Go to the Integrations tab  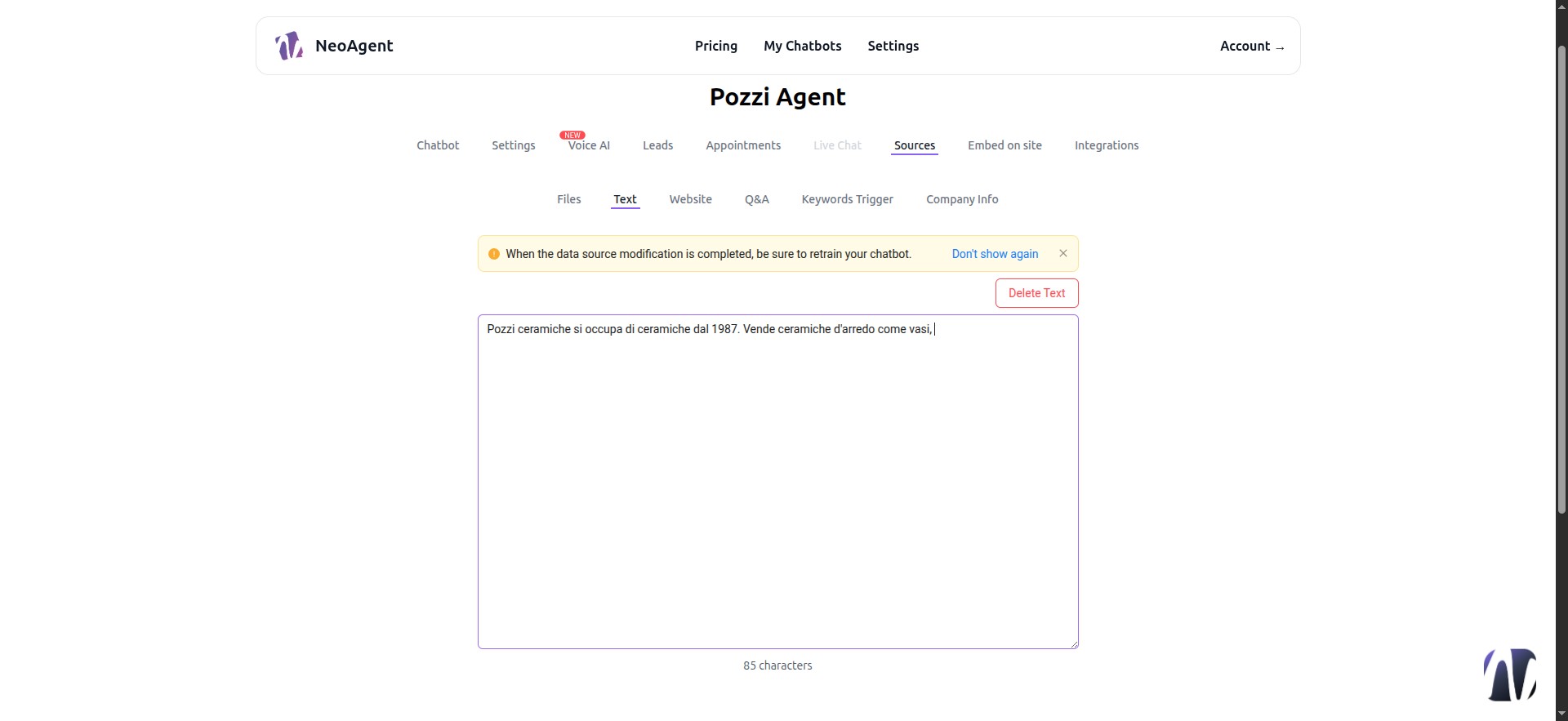point(1106,145)
